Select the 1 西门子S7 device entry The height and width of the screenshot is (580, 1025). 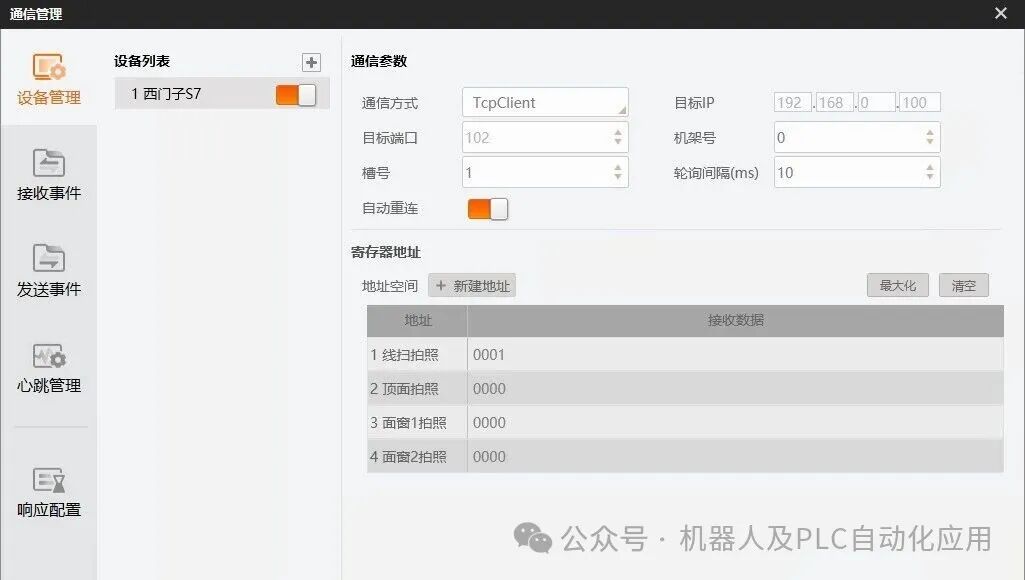click(x=222, y=94)
